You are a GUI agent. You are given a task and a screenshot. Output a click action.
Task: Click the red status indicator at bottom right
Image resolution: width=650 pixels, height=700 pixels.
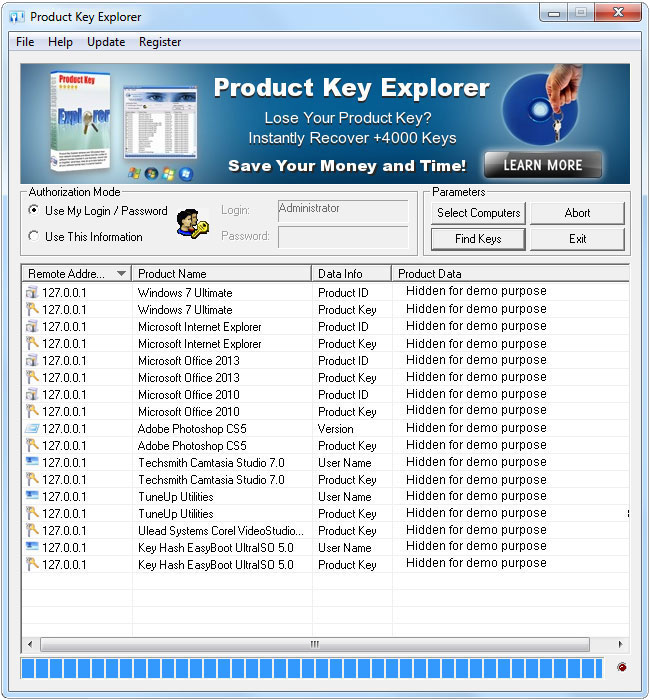[622, 667]
